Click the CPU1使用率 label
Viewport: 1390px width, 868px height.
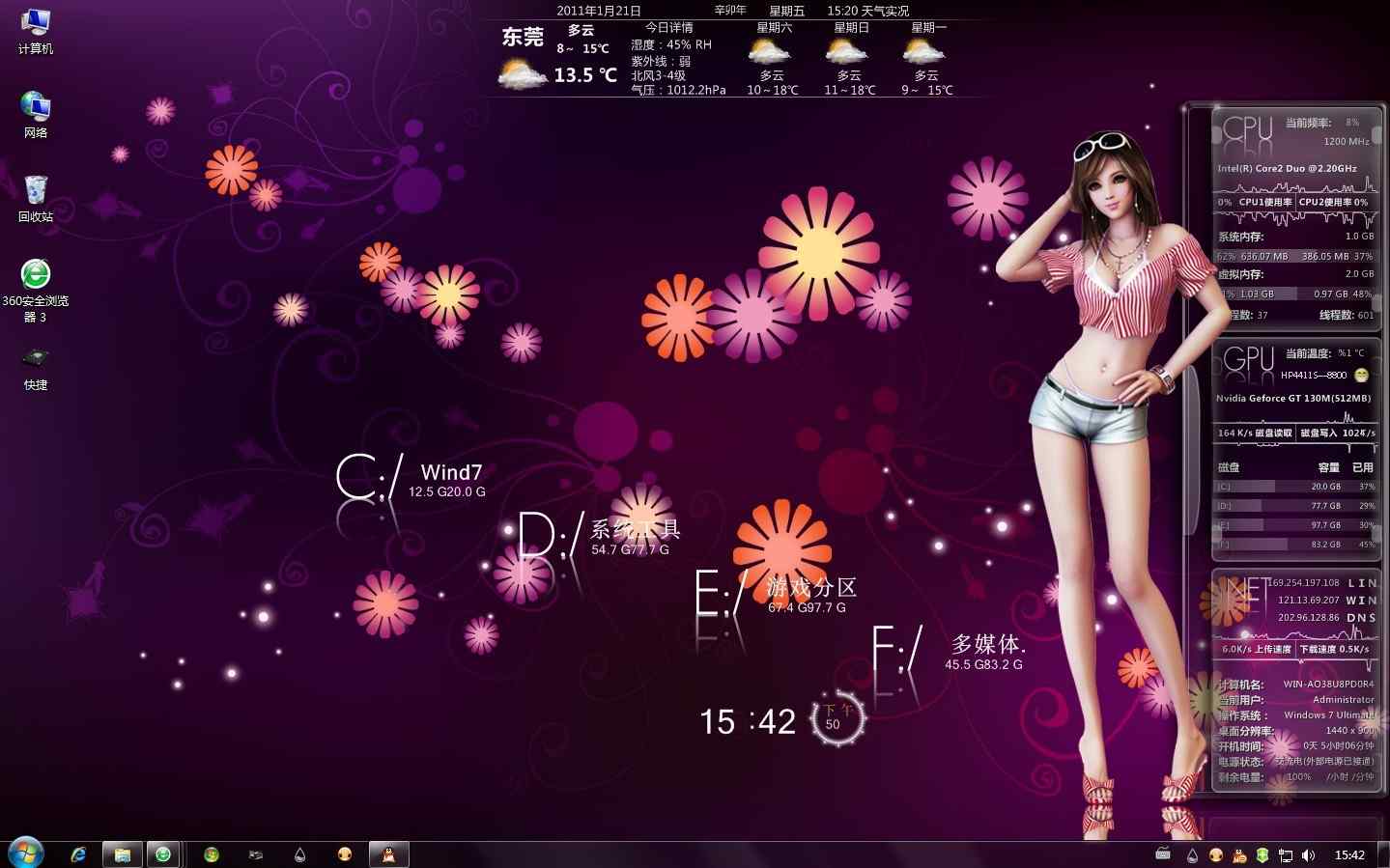pos(1265,202)
